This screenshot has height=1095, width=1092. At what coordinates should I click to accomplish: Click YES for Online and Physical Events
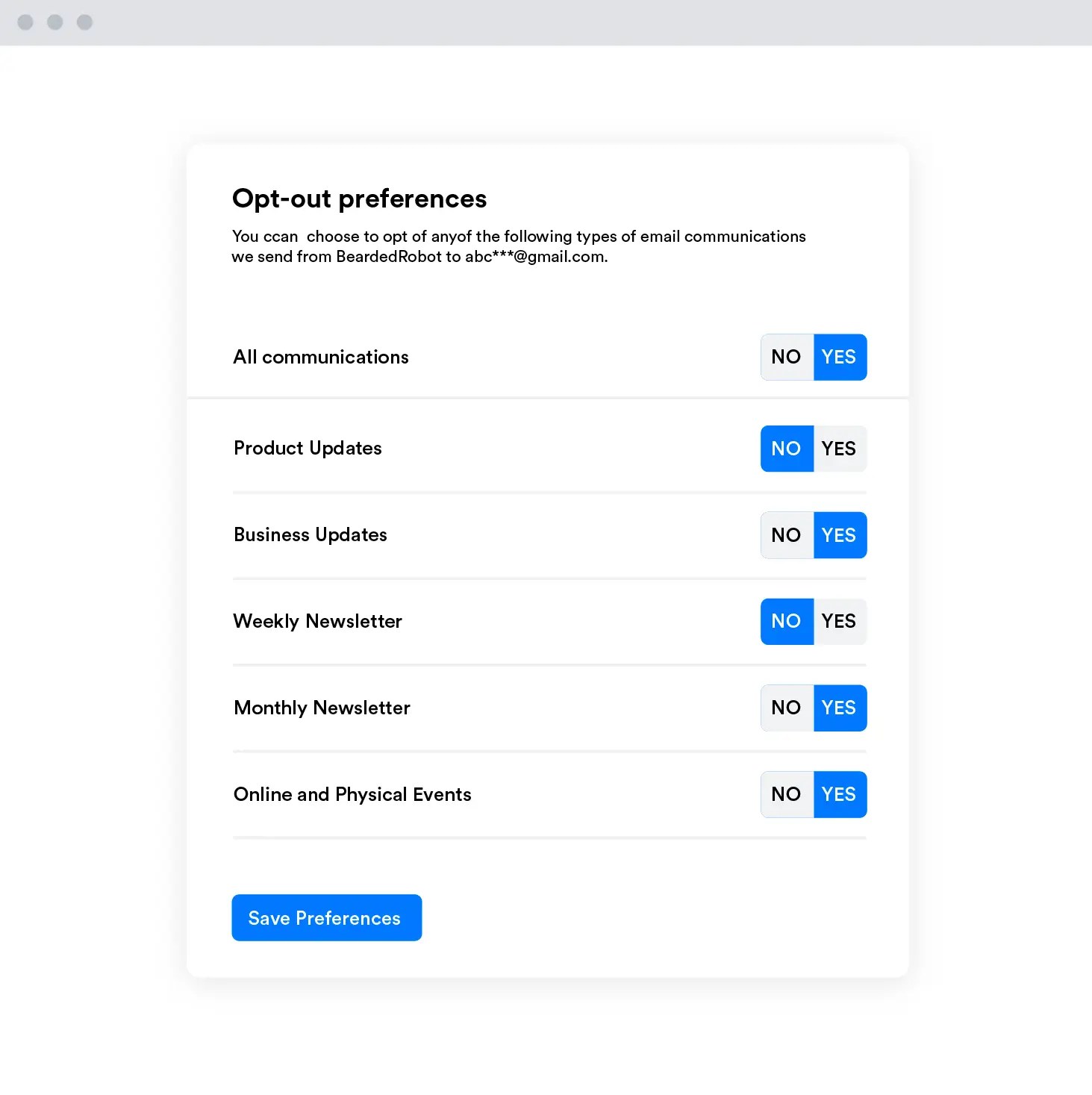point(840,794)
